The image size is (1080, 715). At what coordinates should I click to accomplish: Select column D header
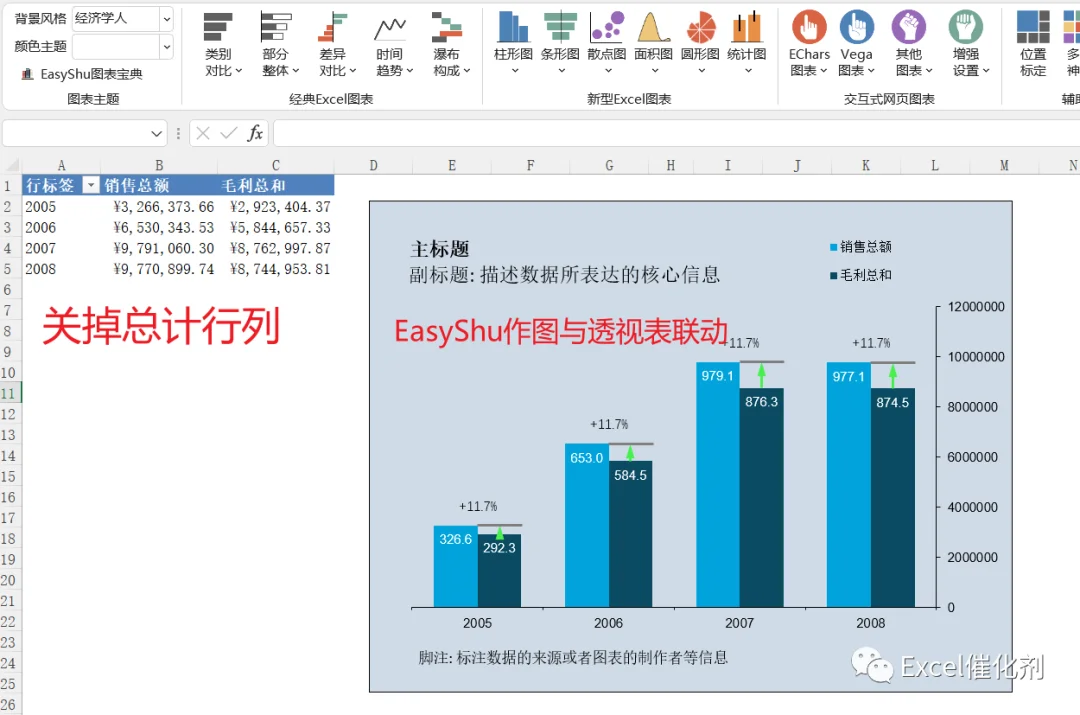tap(373, 165)
